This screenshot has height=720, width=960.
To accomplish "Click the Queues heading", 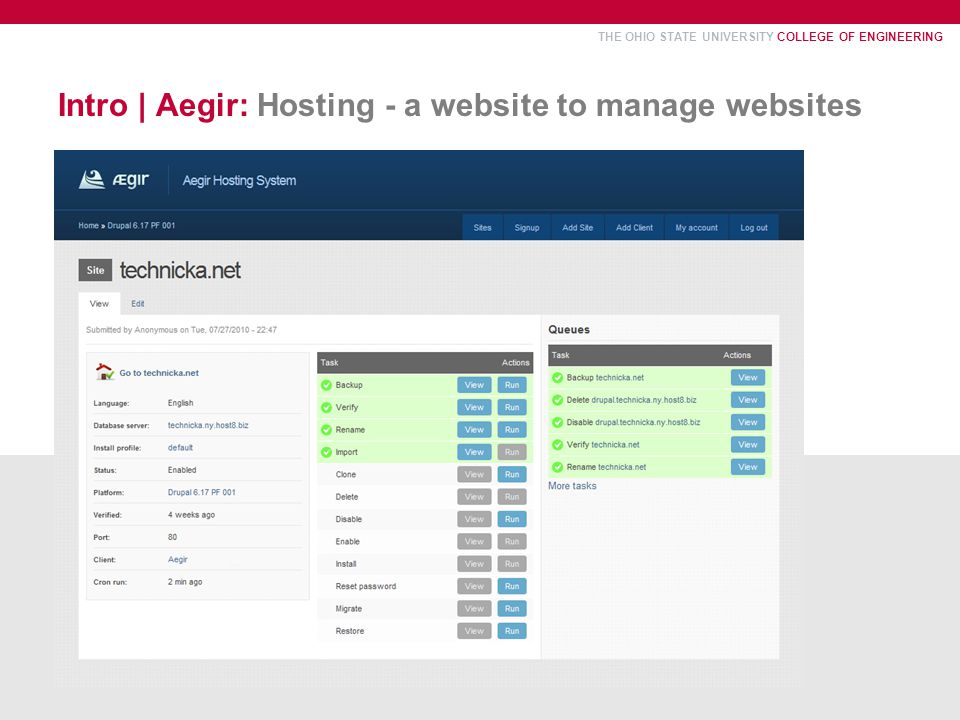I will [569, 329].
